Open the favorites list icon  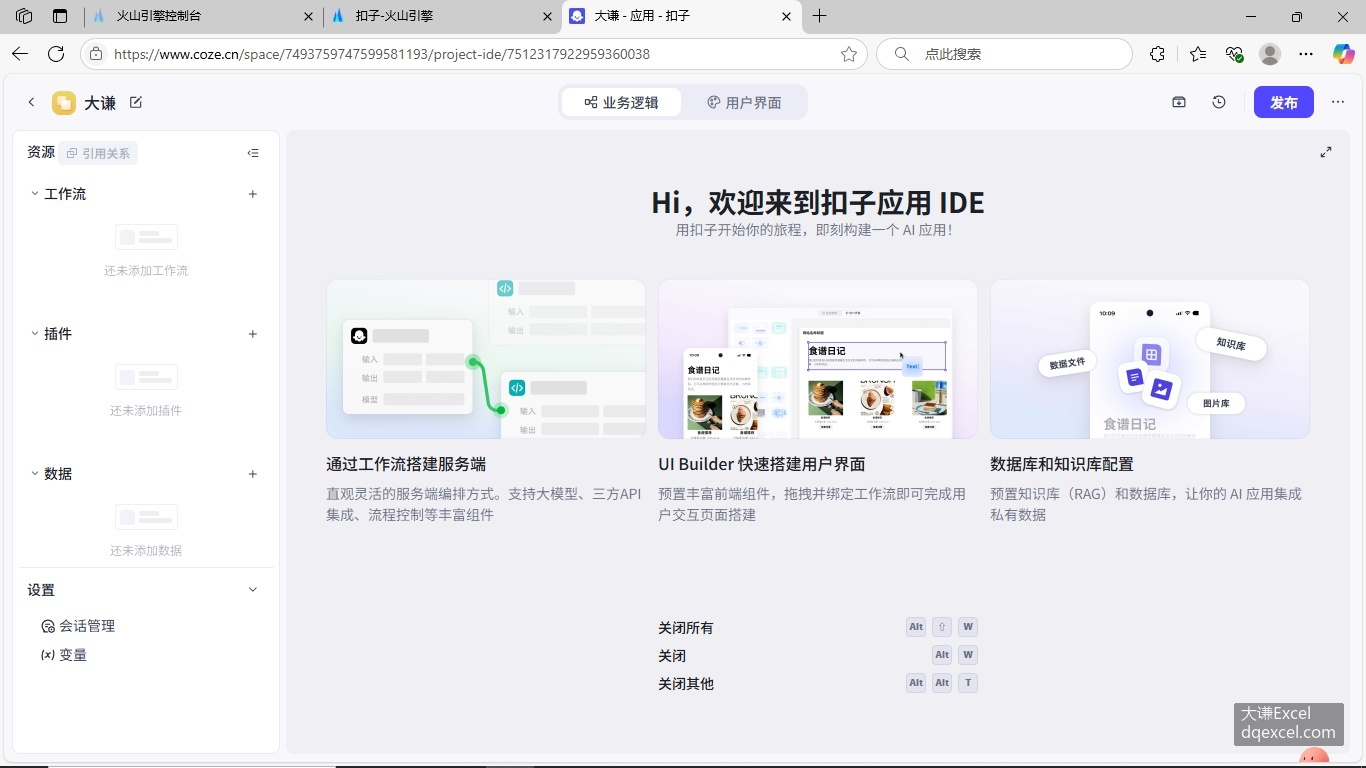click(x=1198, y=54)
